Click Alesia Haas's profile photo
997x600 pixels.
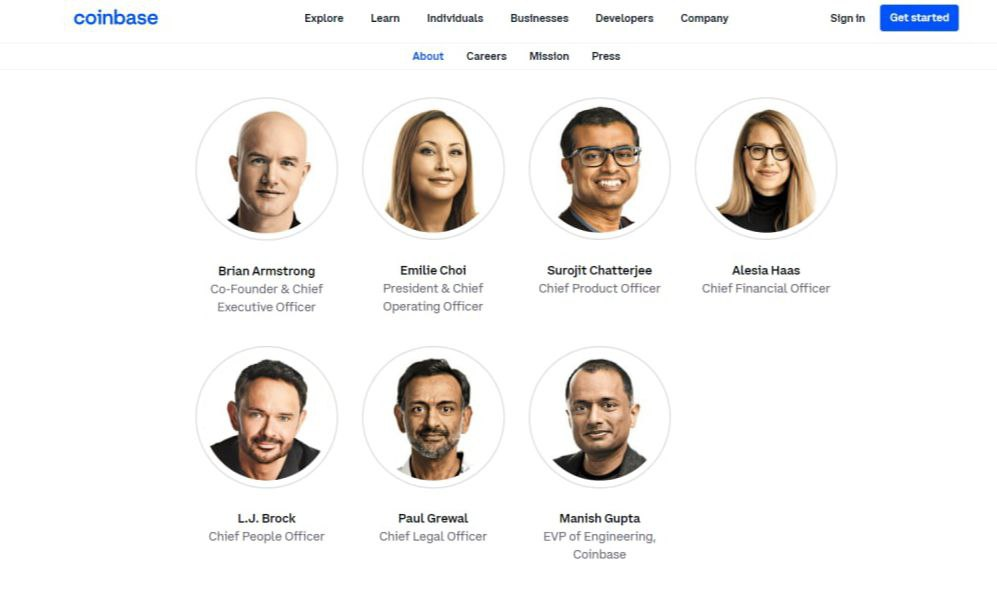pos(766,168)
